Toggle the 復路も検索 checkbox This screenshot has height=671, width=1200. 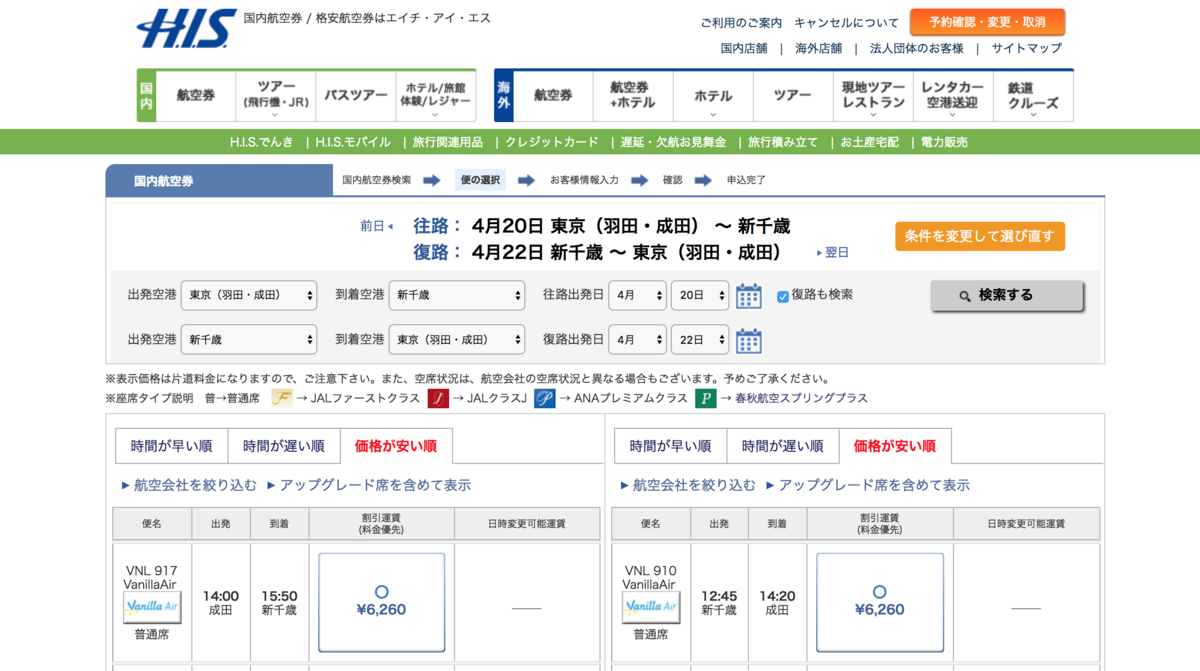coord(783,296)
